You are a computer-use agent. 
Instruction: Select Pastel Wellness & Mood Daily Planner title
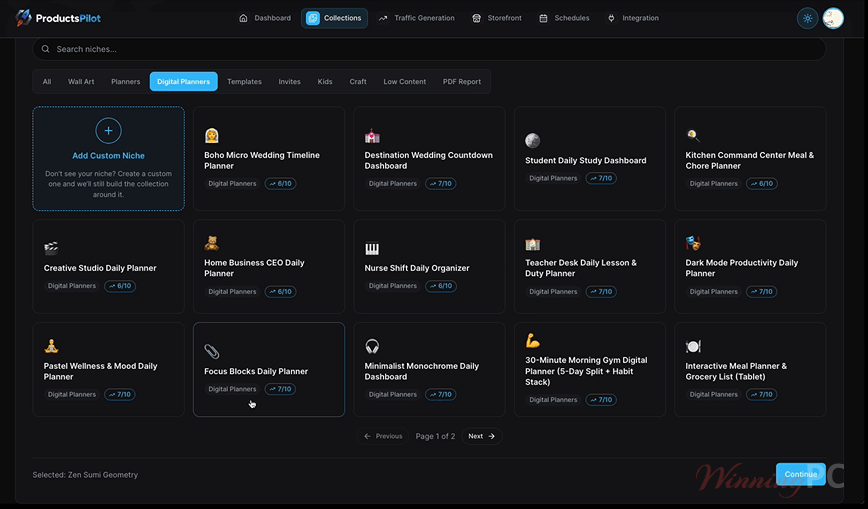[x=100, y=371]
